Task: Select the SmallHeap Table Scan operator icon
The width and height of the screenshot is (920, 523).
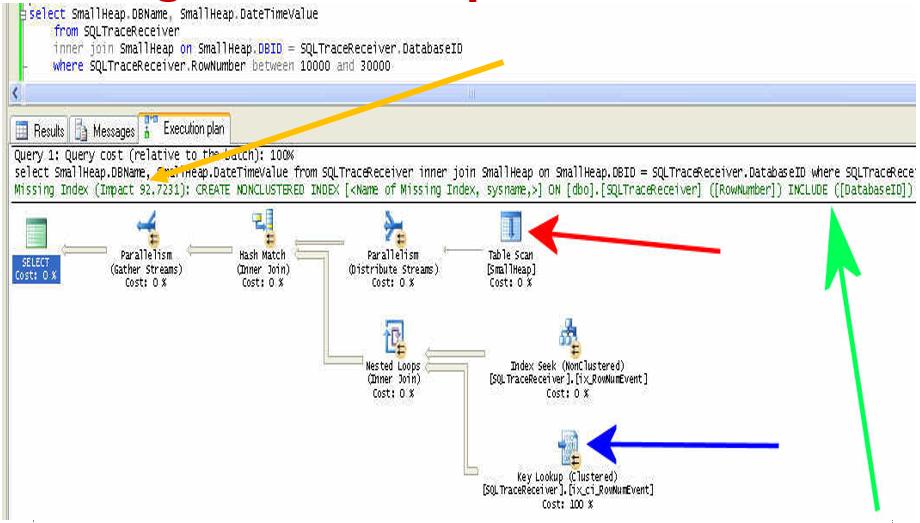Action: [511, 227]
